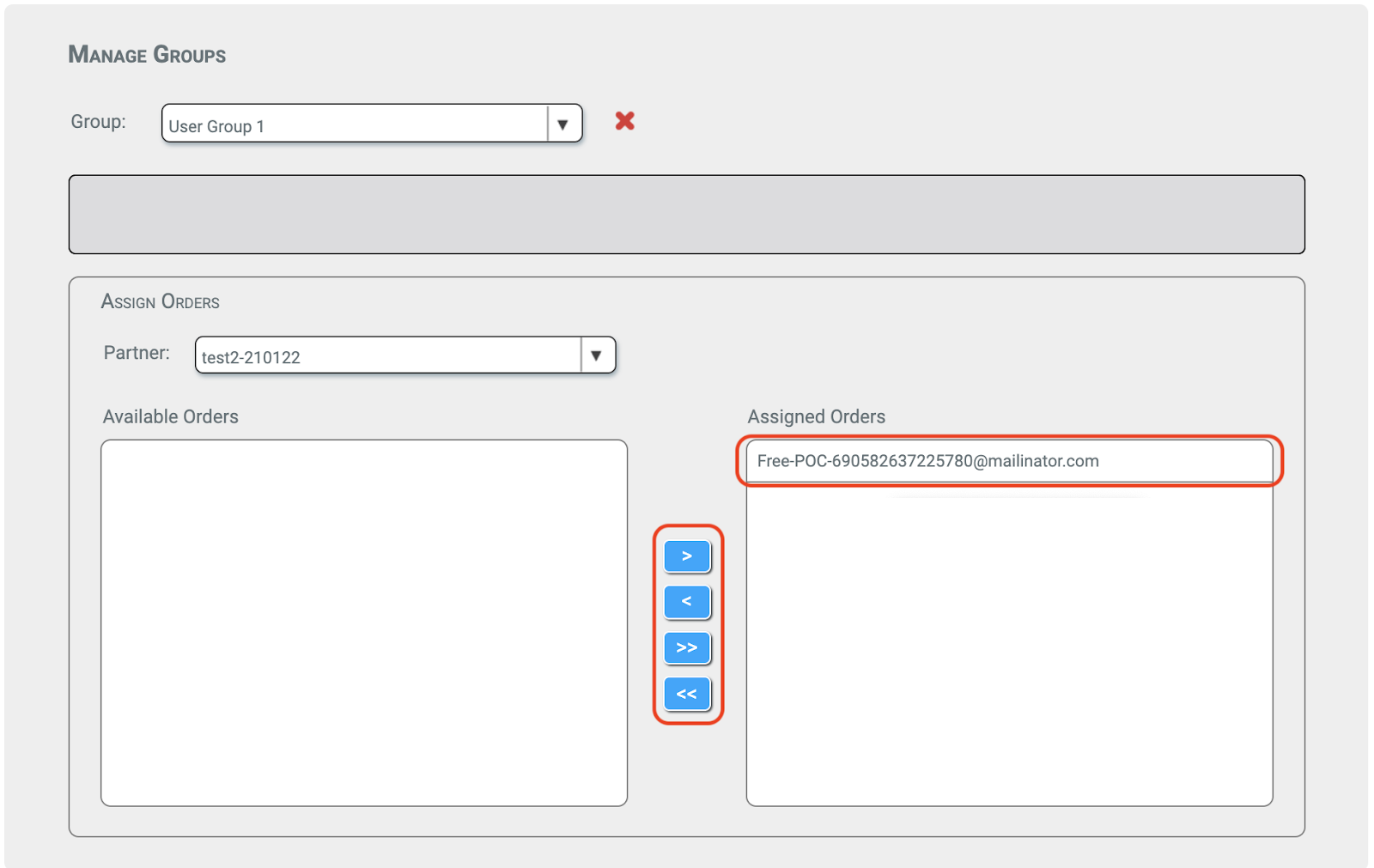Move selected order right with > button
Viewport: 1374px width, 868px height.
pyautogui.click(x=687, y=556)
